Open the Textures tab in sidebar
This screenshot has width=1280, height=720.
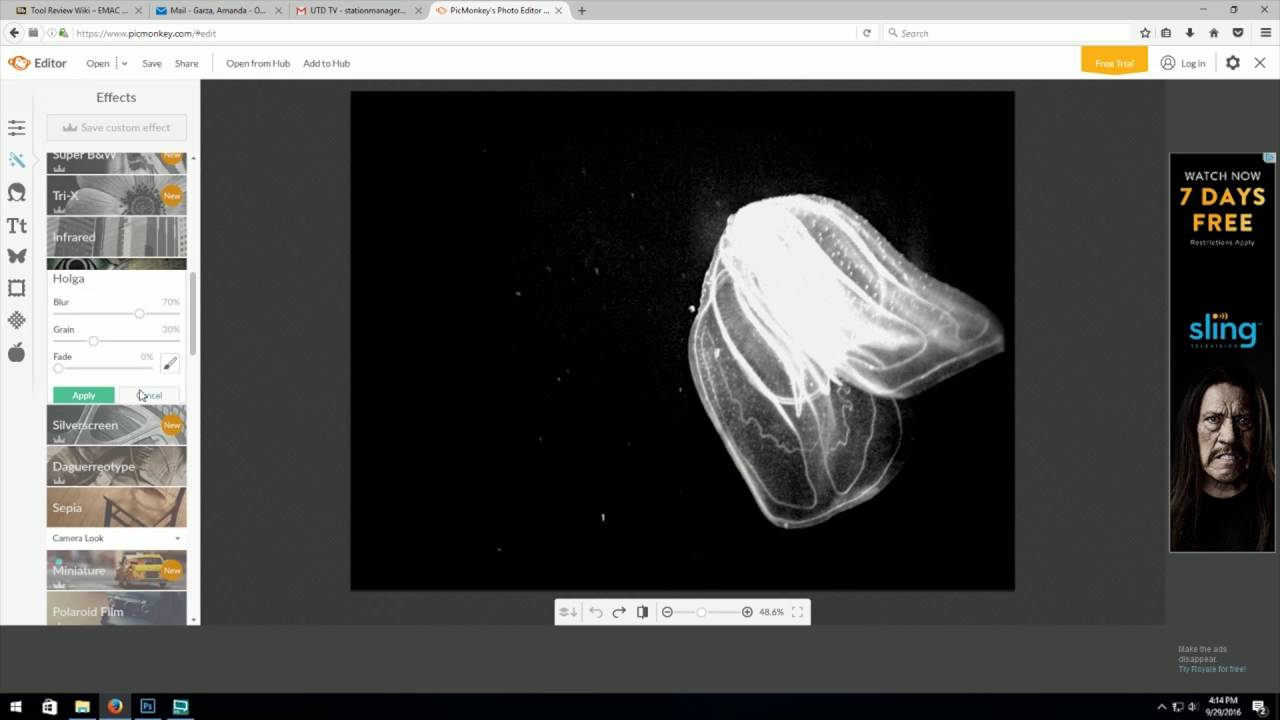tap(17, 320)
